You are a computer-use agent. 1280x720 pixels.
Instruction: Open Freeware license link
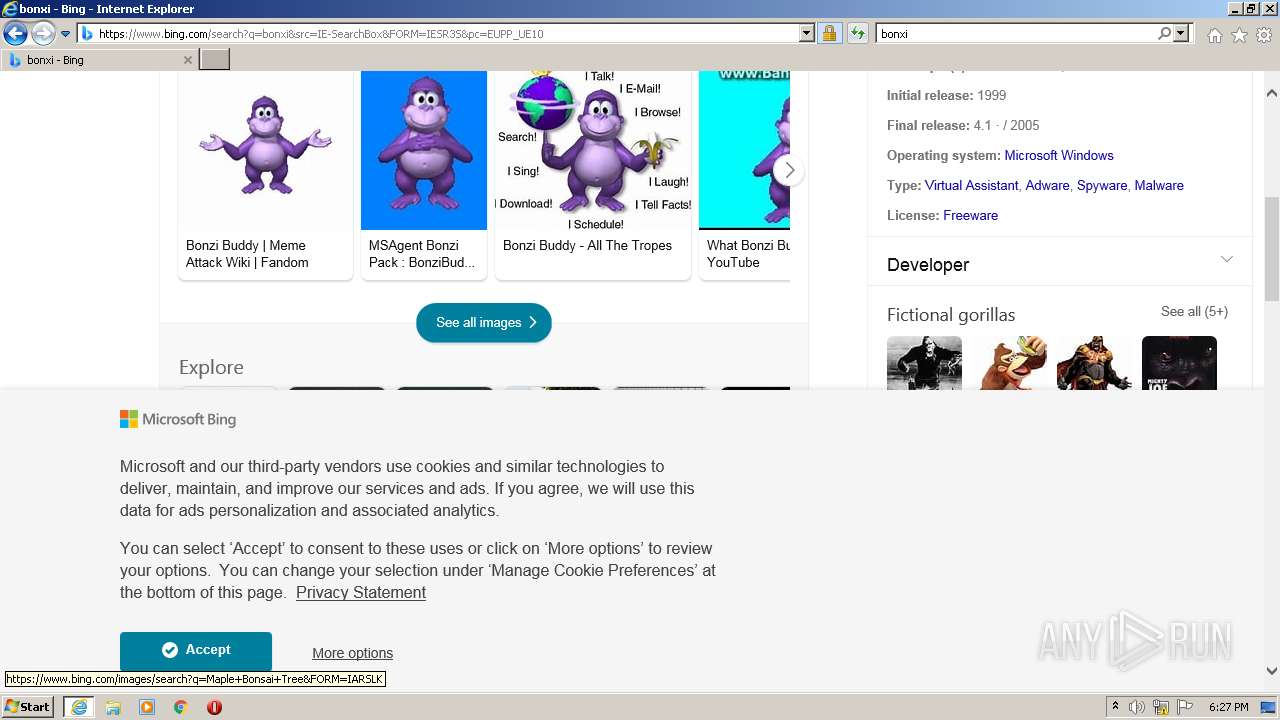tap(970, 215)
